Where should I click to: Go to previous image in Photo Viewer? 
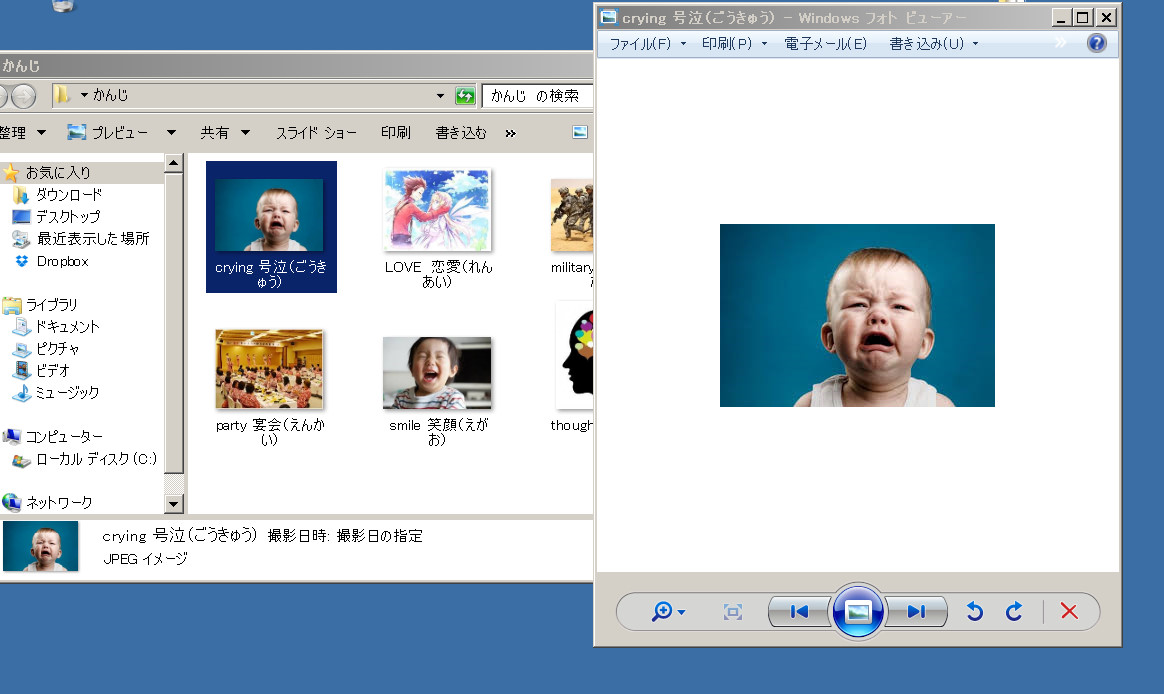799,612
